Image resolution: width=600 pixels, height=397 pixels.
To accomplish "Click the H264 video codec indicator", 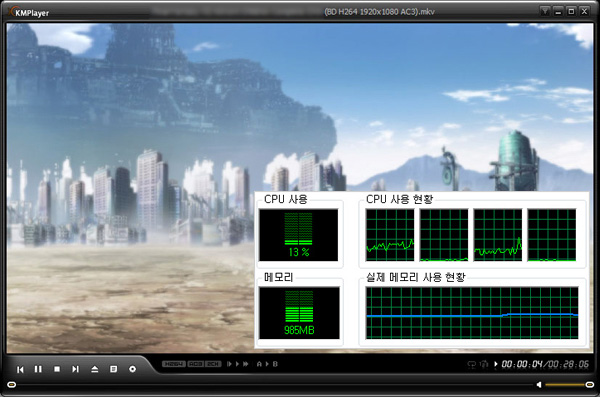I will pos(174,364).
